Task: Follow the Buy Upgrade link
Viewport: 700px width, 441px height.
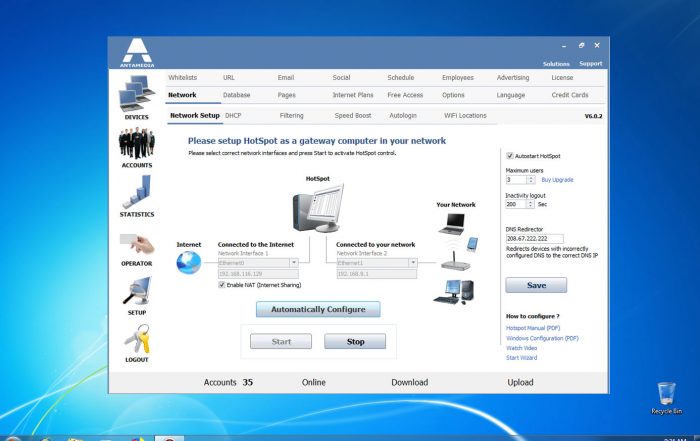Action: (557, 179)
